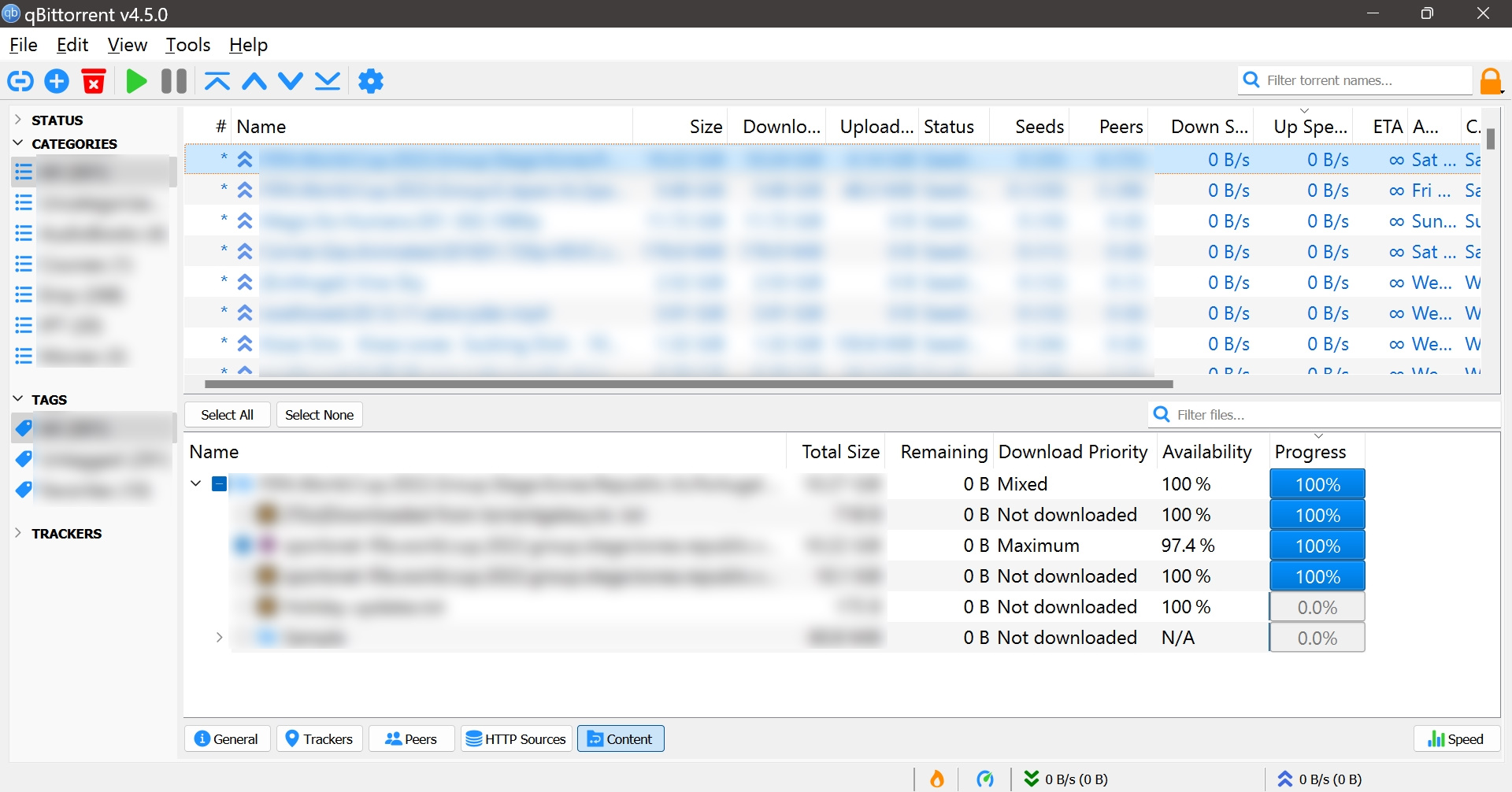Toggle the checkbox of the last folder row
Screen dimensions: 1512x792
coord(242,637)
